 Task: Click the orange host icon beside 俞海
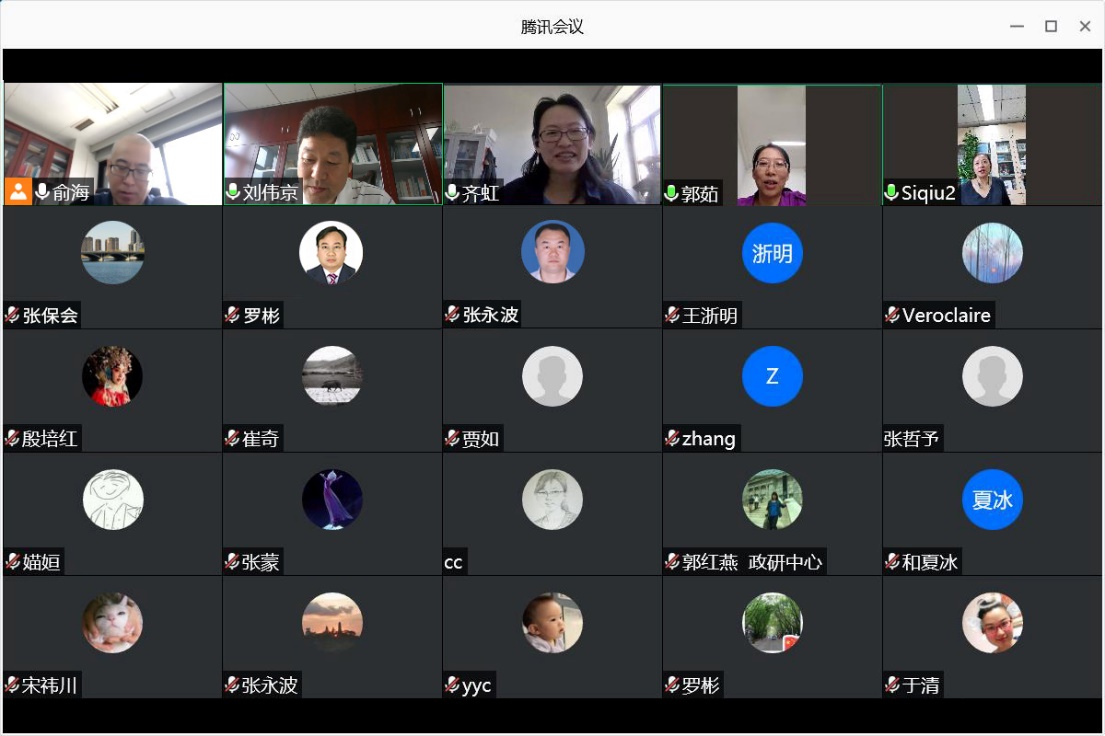(x=18, y=192)
